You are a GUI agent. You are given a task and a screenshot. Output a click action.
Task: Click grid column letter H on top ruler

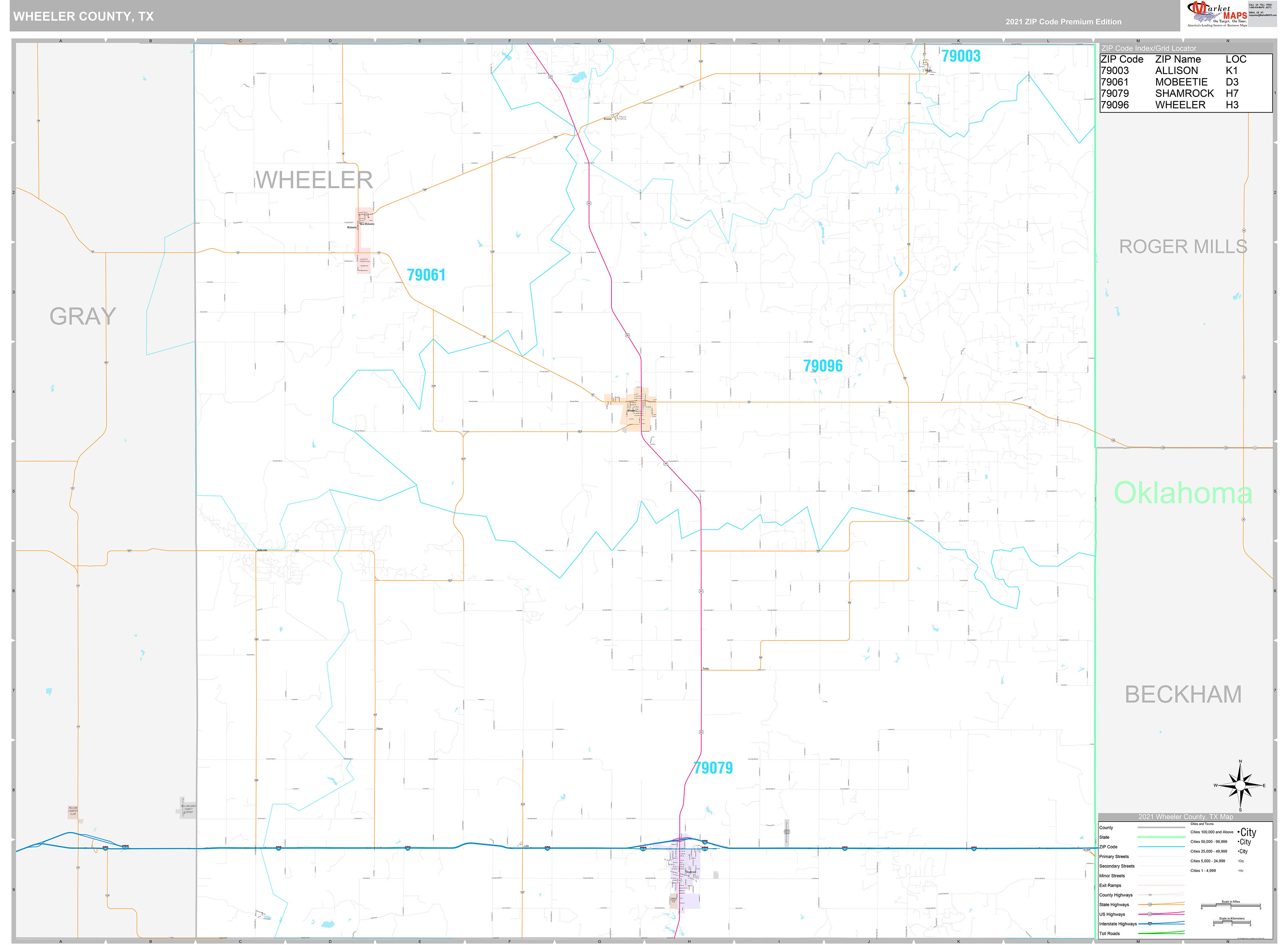[x=689, y=41]
